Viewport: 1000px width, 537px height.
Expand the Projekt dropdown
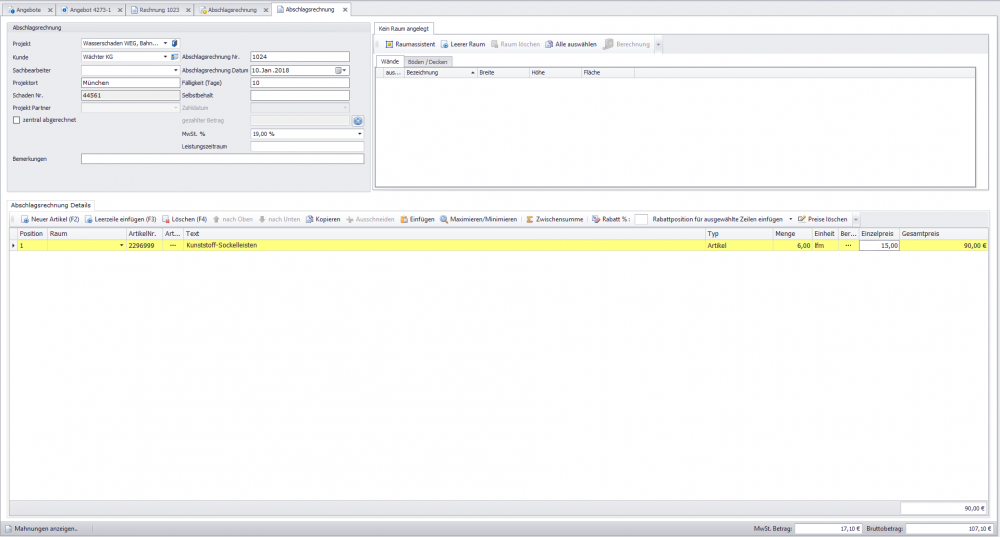point(165,44)
